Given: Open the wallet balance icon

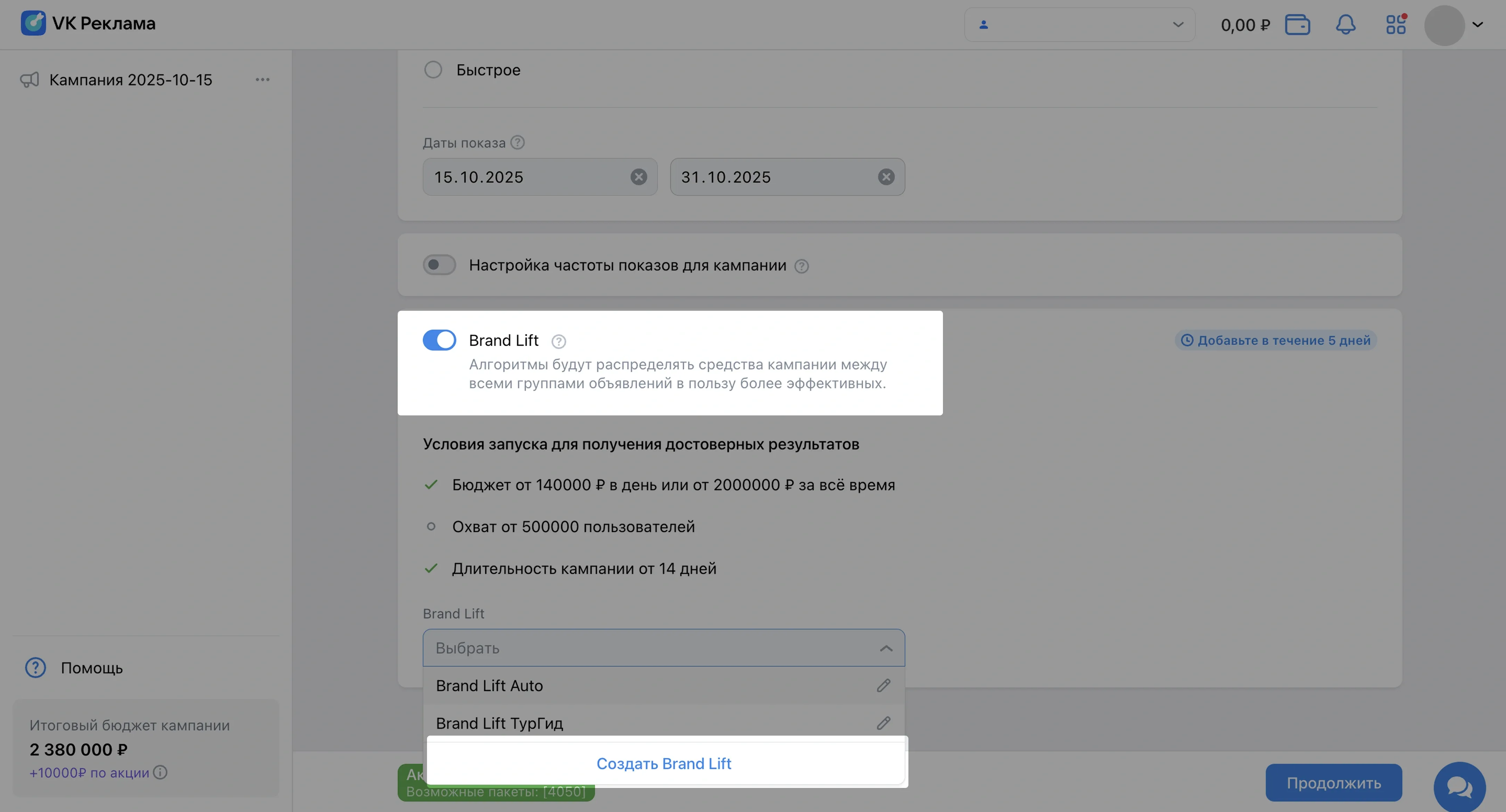Looking at the screenshot, I should pyautogui.click(x=1297, y=24).
